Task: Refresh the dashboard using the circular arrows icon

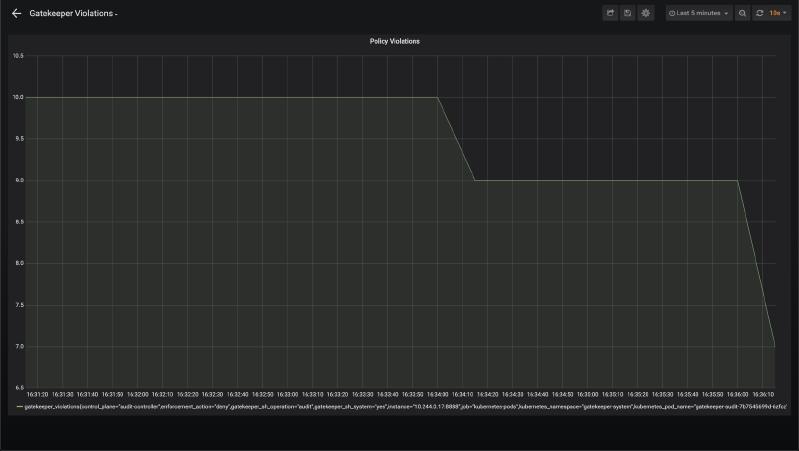Action: pyautogui.click(x=760, y=13)
